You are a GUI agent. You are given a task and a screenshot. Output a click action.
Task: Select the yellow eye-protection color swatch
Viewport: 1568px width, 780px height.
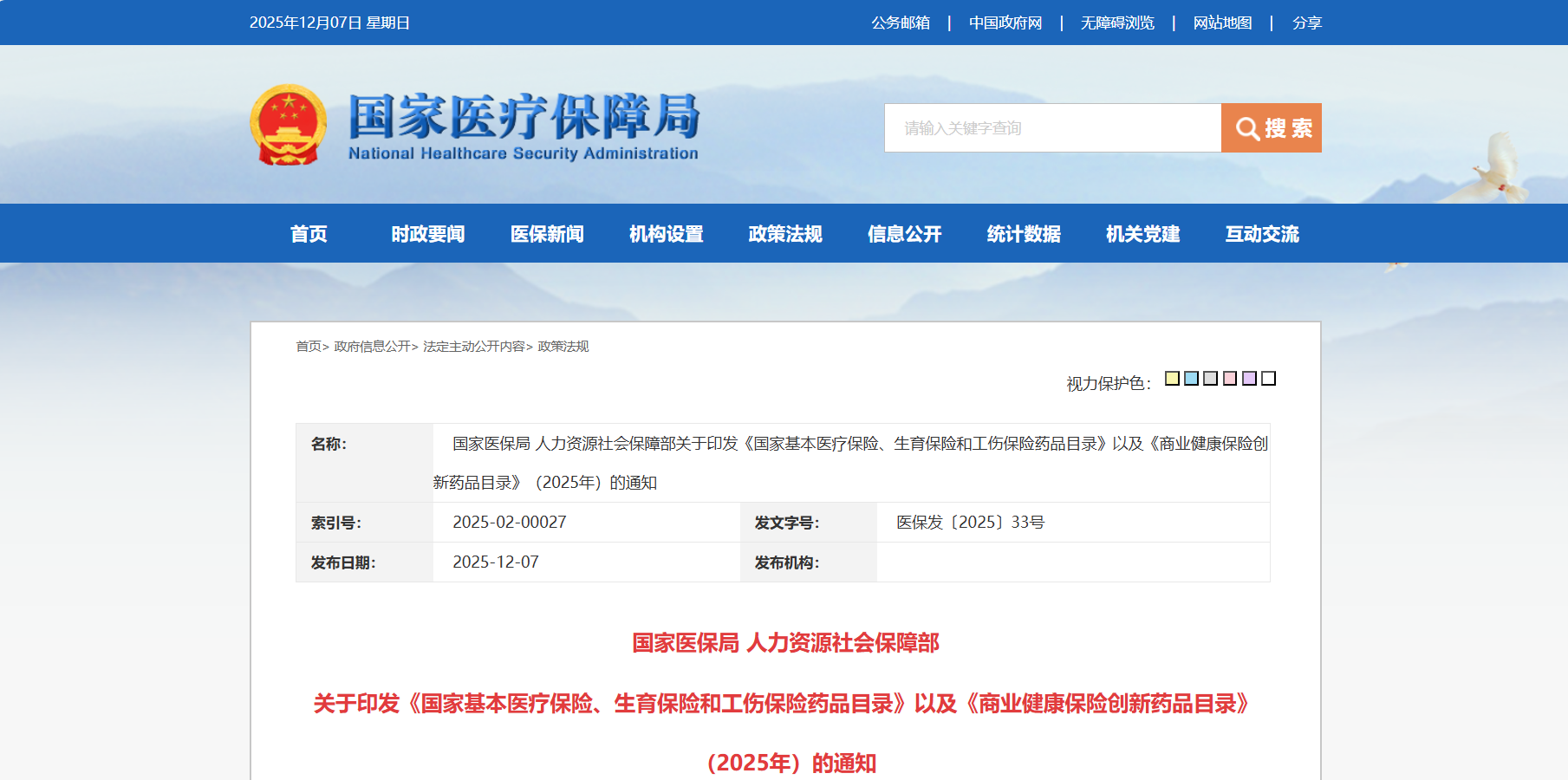click(x=1172, y=379)
